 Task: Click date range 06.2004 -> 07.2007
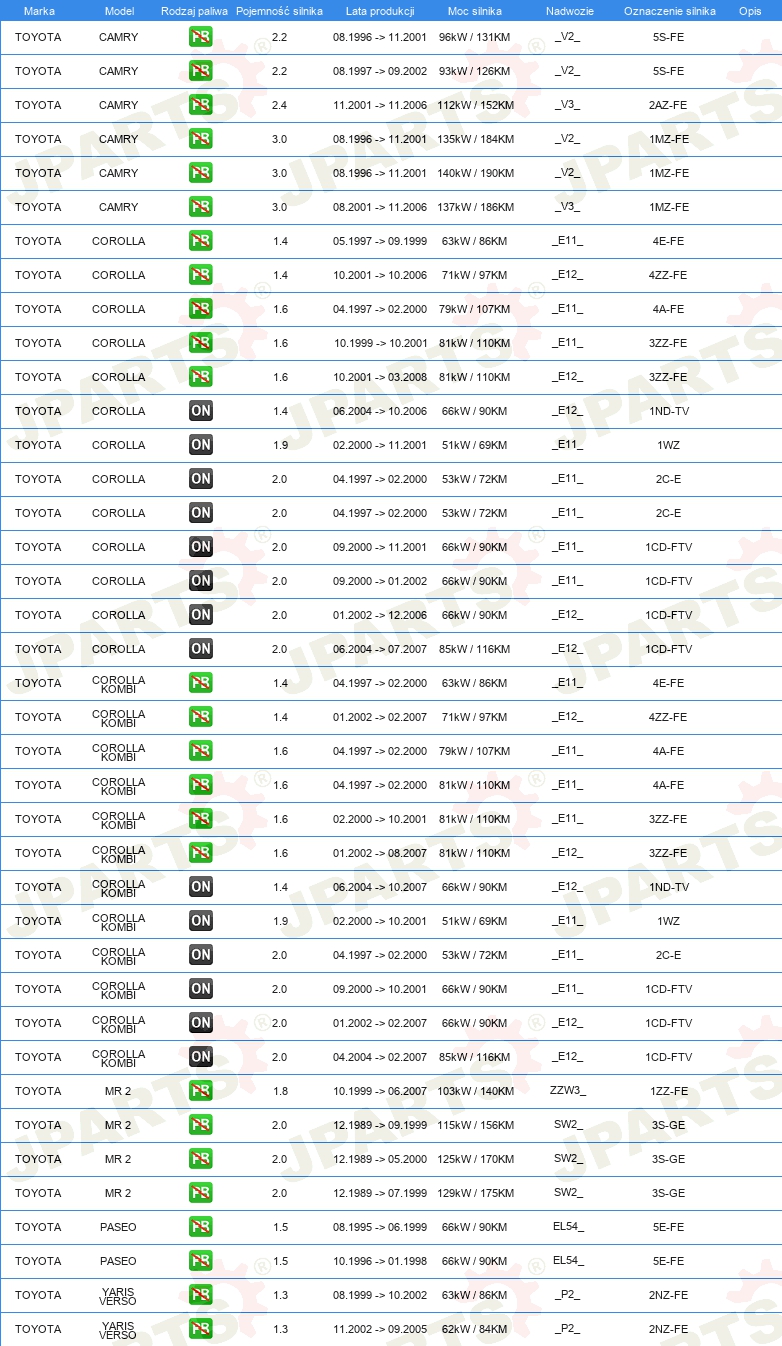pos(380,649)
